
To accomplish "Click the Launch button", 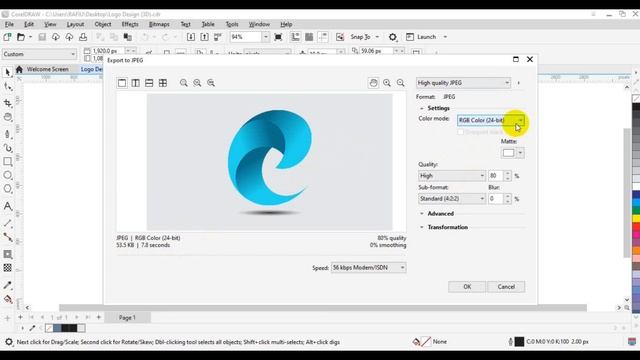I will tap(427, 37).
